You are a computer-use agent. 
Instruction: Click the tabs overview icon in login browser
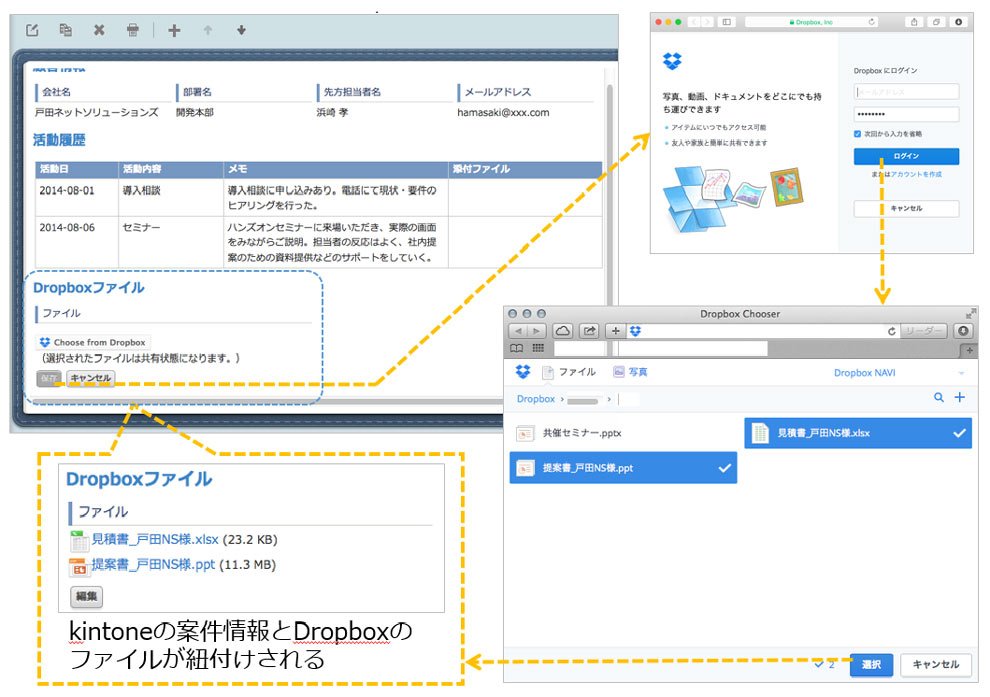pyautogui.click(x=936, y=22)
